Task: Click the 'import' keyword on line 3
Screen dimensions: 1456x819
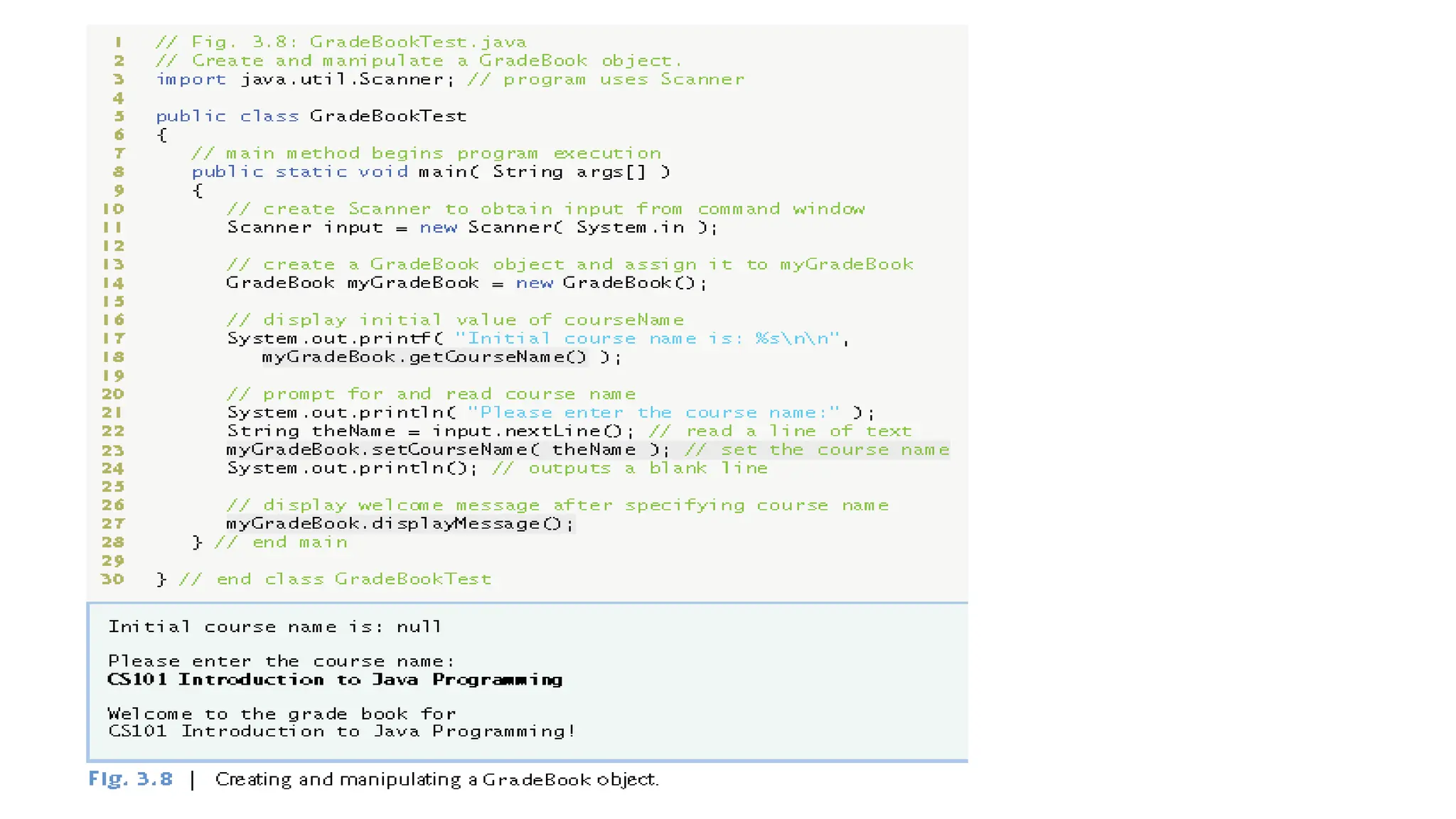Action: [191, 80]
